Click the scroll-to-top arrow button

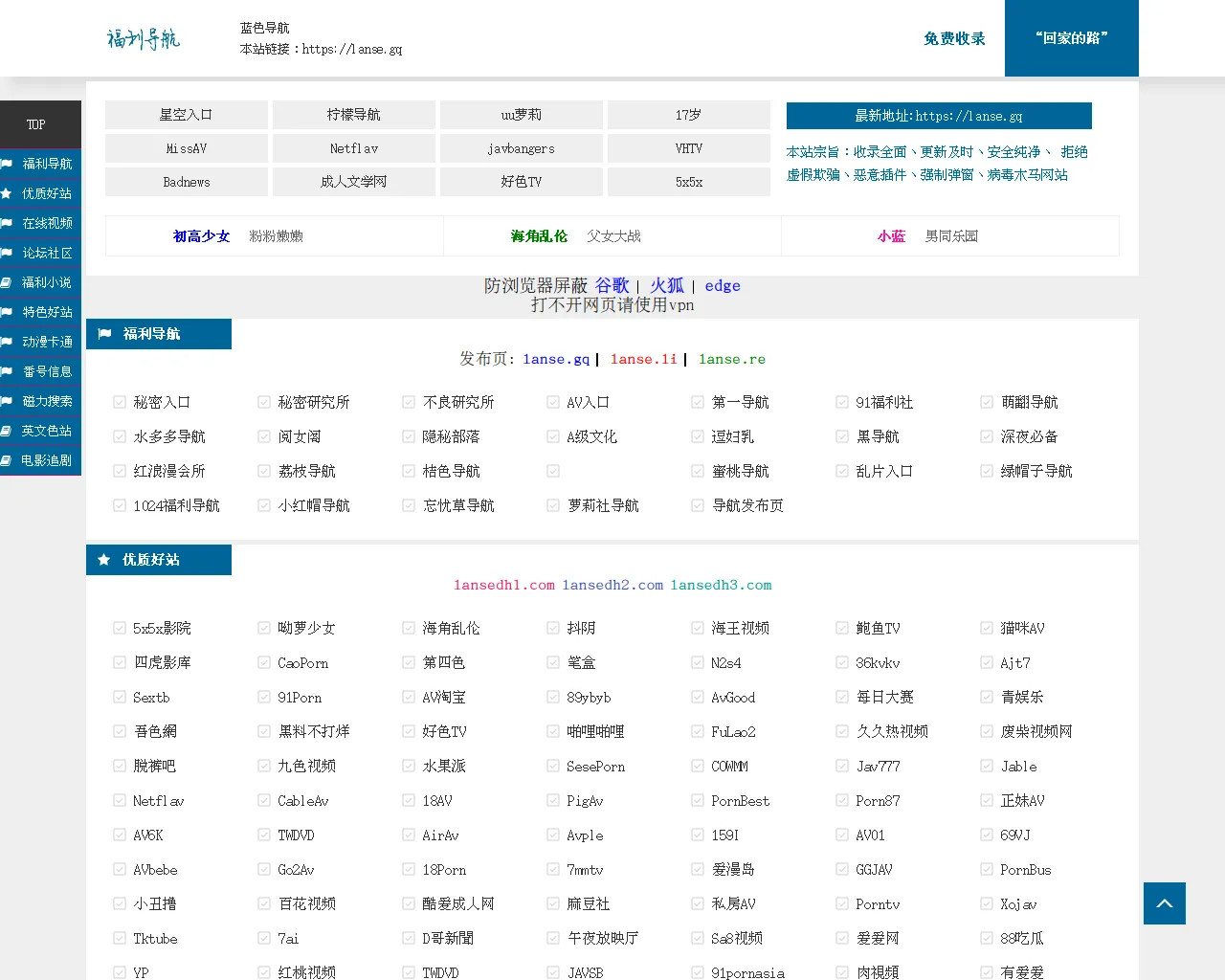pyautogui.click(x=1164, y=903)
